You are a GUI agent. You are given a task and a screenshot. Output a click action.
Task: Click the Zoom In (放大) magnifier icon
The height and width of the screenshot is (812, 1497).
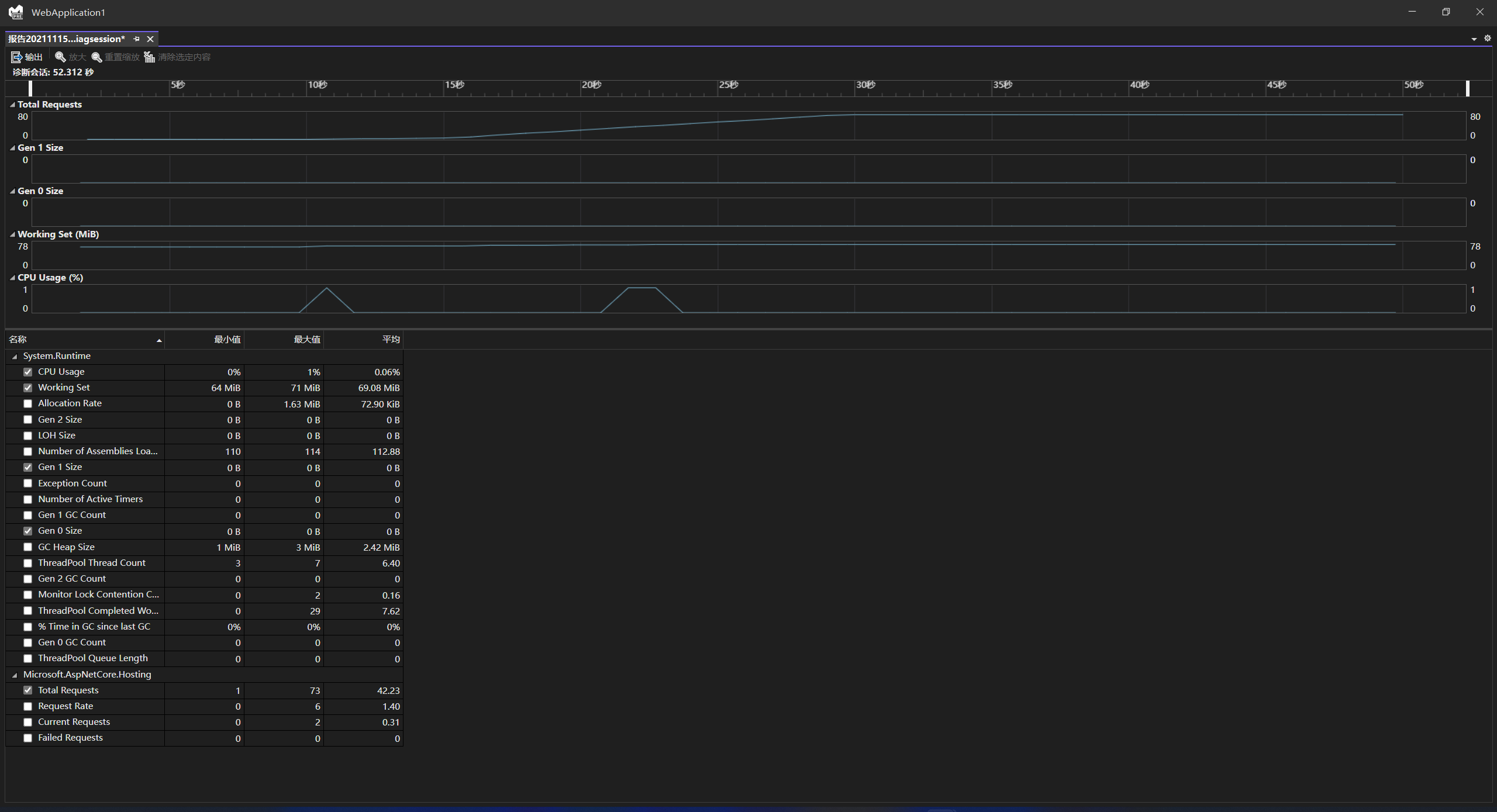pyautogui.click(x=60, y=57)
